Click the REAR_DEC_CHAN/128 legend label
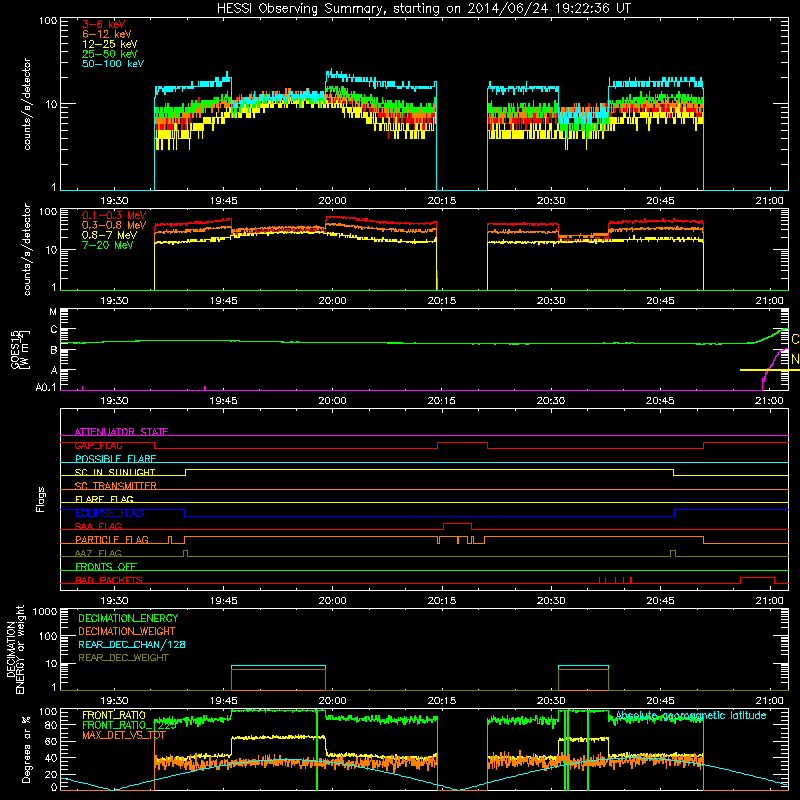 [132, 644]
